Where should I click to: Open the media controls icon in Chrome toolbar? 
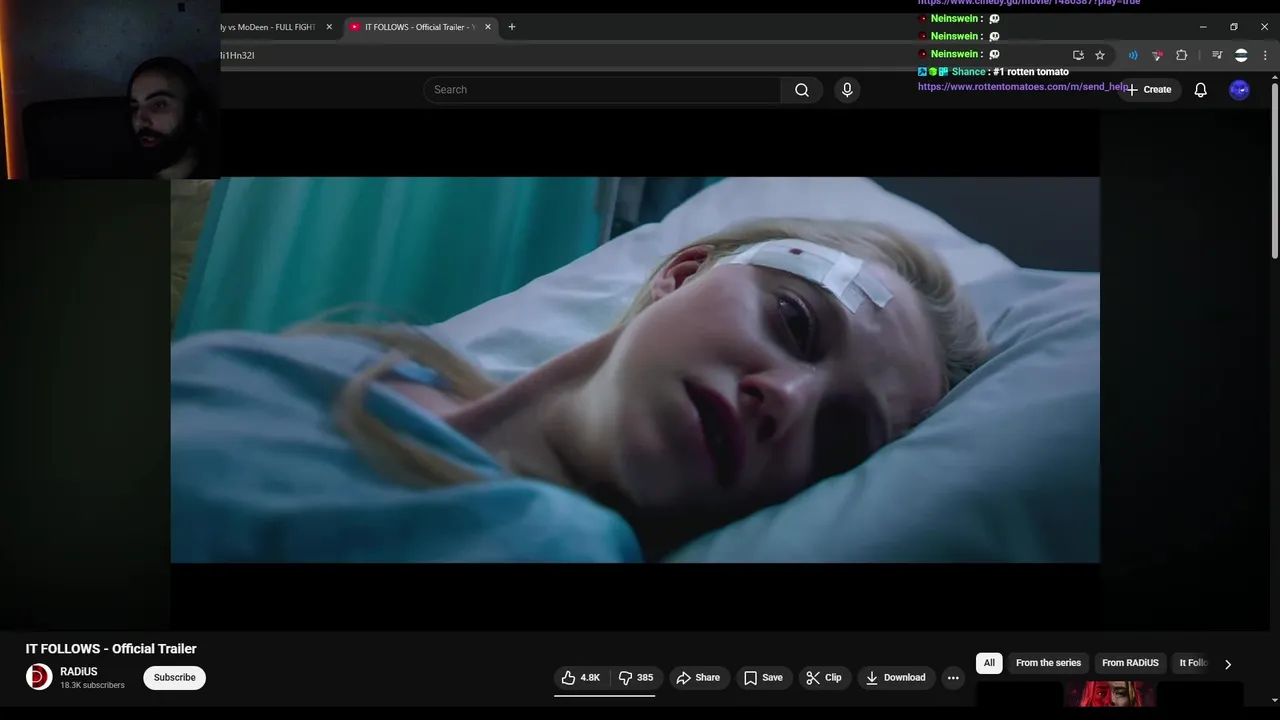[x=1217, y=55]
